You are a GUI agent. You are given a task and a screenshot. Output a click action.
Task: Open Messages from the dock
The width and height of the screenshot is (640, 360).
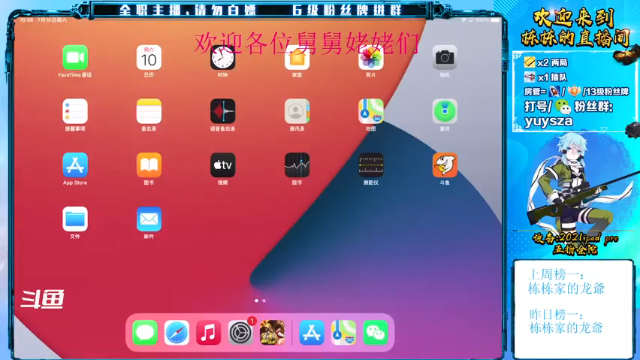(145, 333)
